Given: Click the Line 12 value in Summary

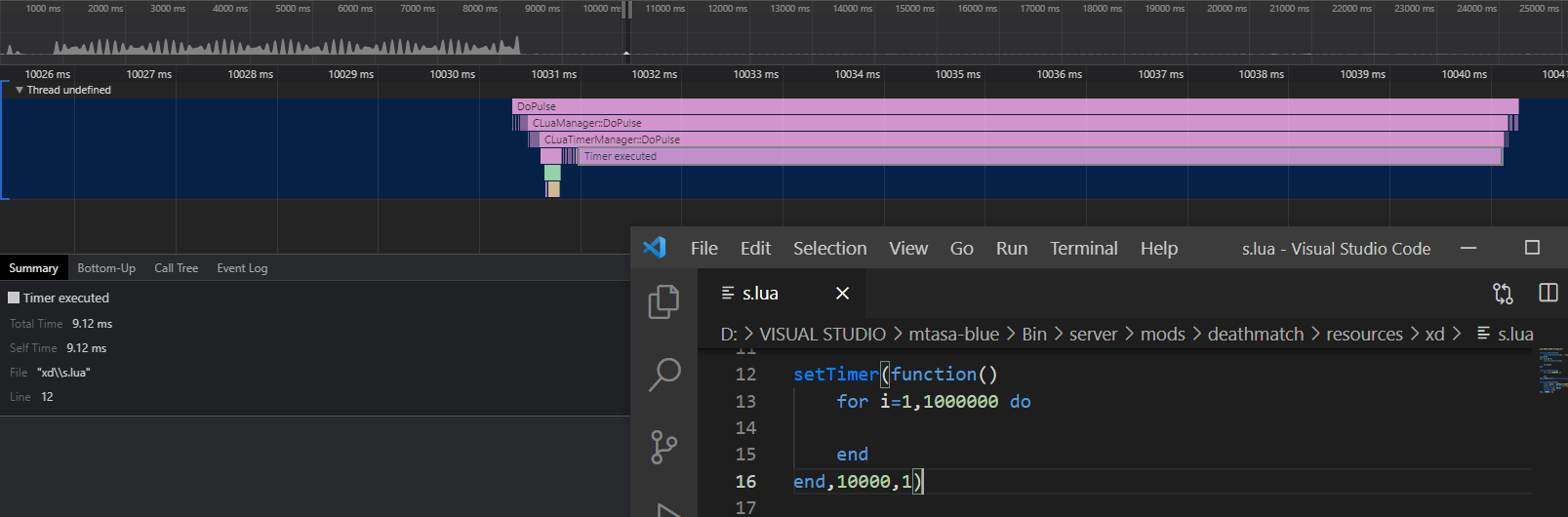Looking at the screenshot, I should click(x=47, y=397).
